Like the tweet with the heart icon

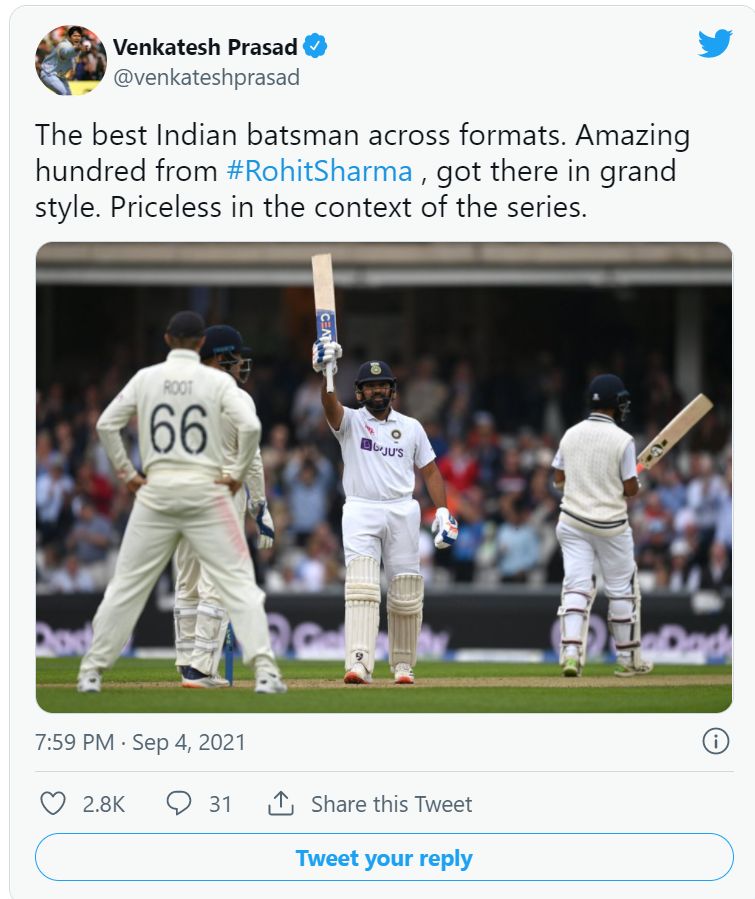click(52, 803)
